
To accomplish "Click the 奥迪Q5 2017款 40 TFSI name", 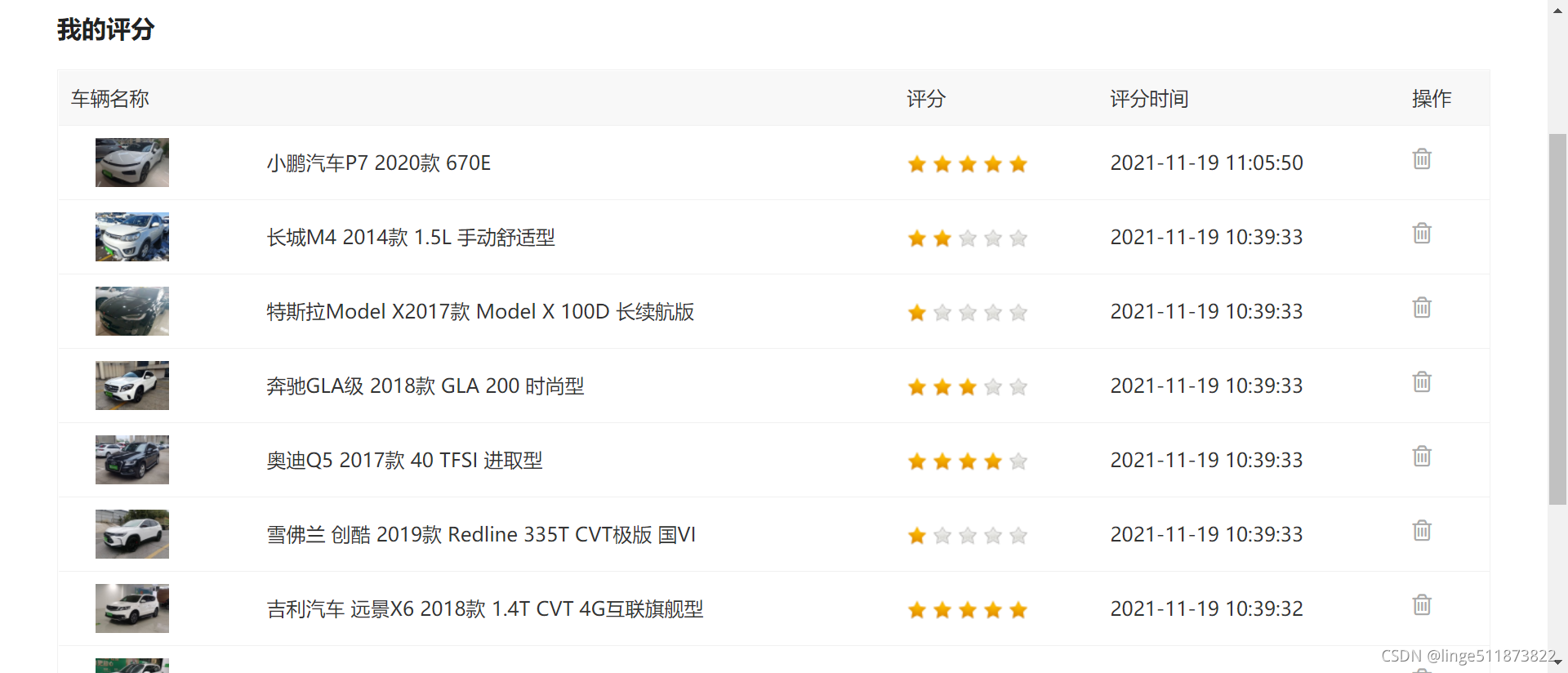I will point(404,461).
